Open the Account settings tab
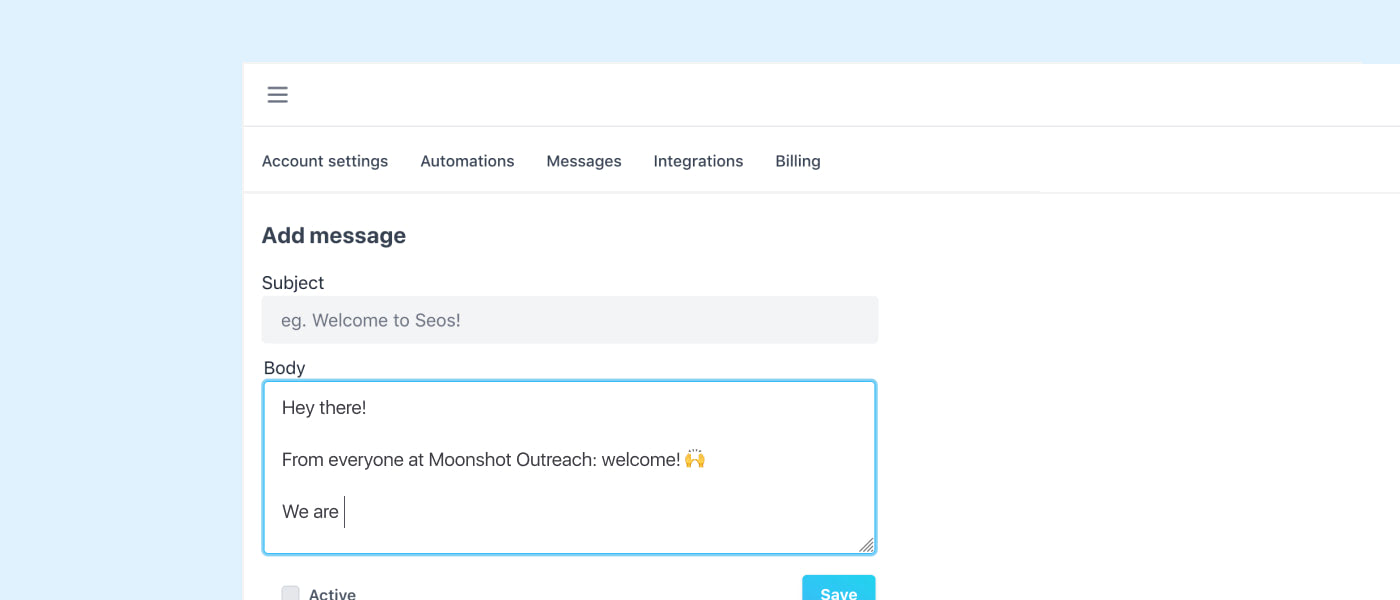 325,161
